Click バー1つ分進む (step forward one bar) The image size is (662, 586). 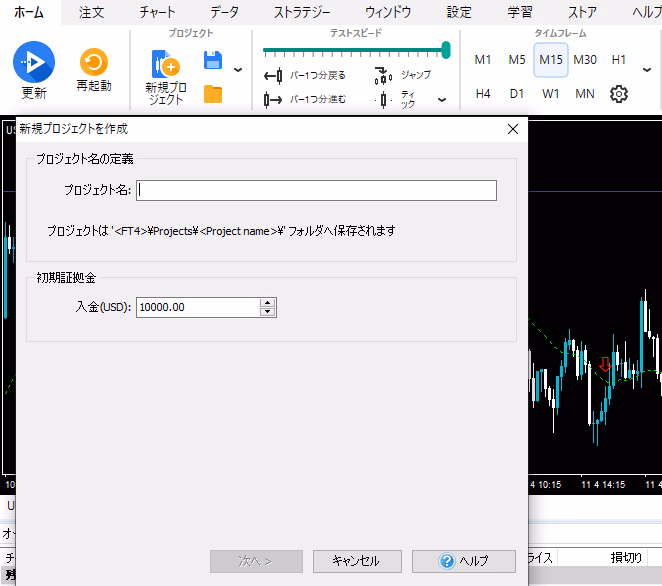click(x=304, y=100)
